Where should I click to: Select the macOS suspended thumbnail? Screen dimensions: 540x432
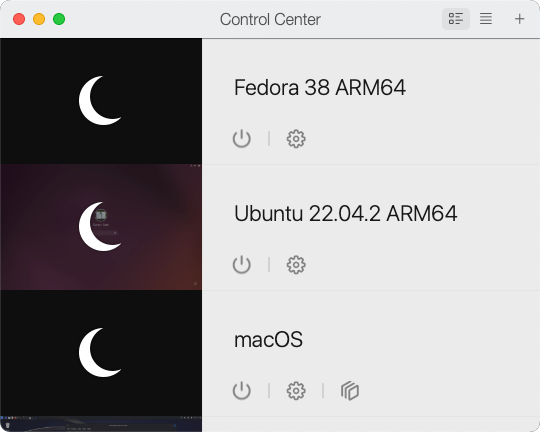(x=101, y=353)
